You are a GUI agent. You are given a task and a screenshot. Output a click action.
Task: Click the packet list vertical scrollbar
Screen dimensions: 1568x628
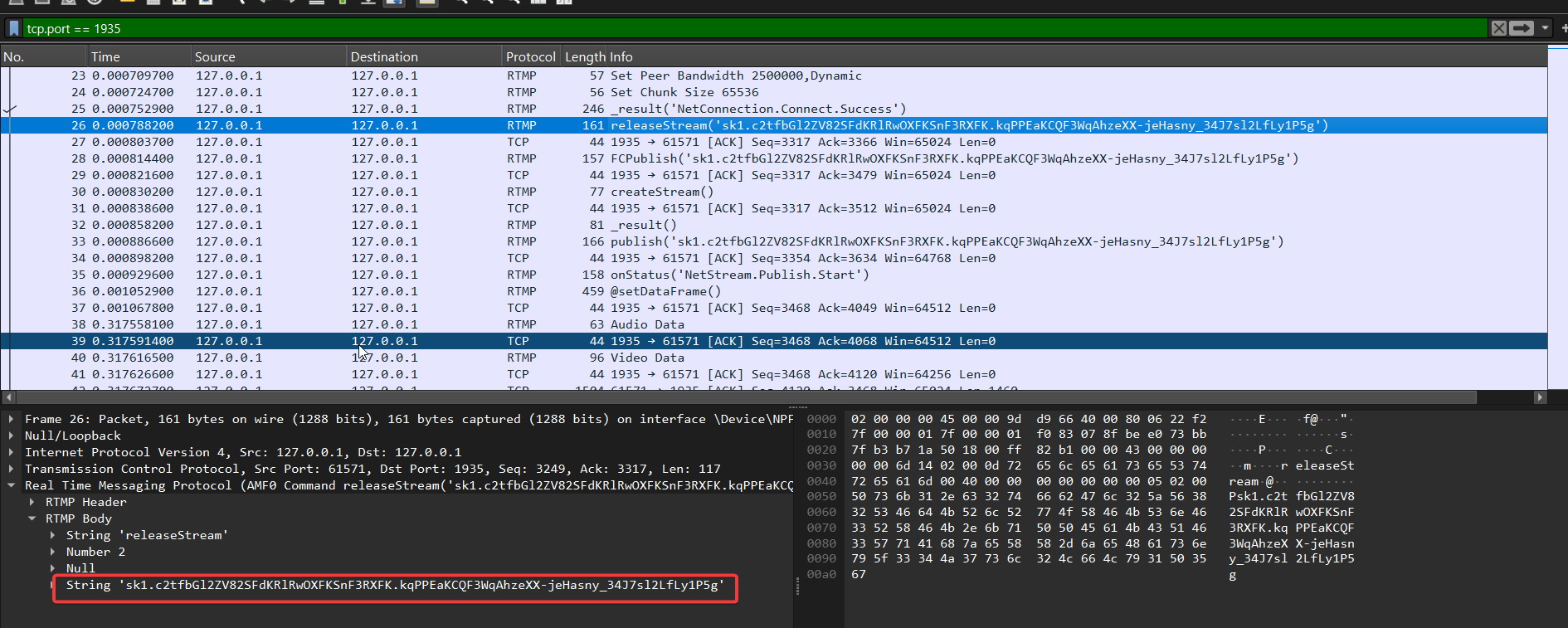[x=1557, y=216]
